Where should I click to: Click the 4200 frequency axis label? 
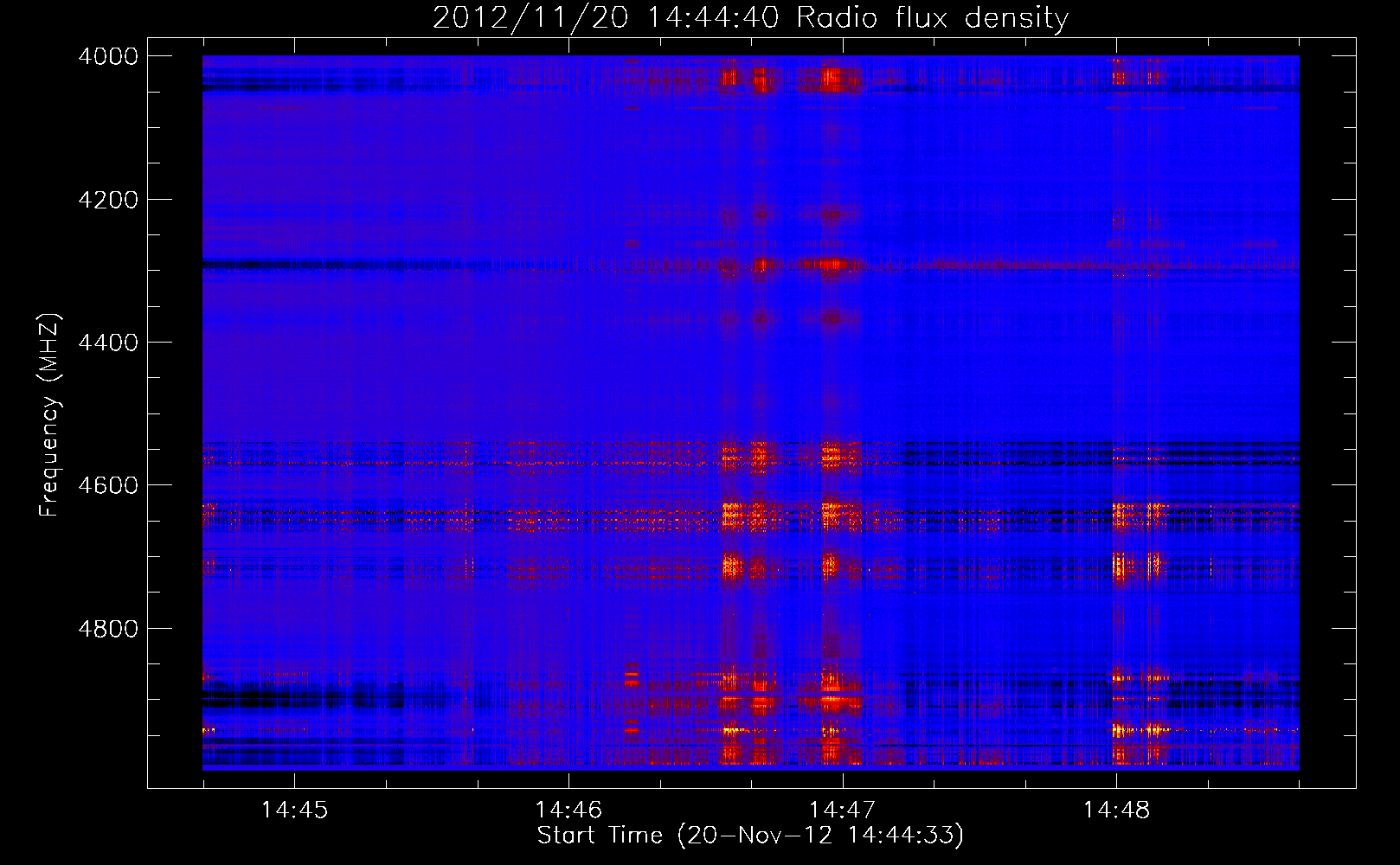(x=108, y=200)
